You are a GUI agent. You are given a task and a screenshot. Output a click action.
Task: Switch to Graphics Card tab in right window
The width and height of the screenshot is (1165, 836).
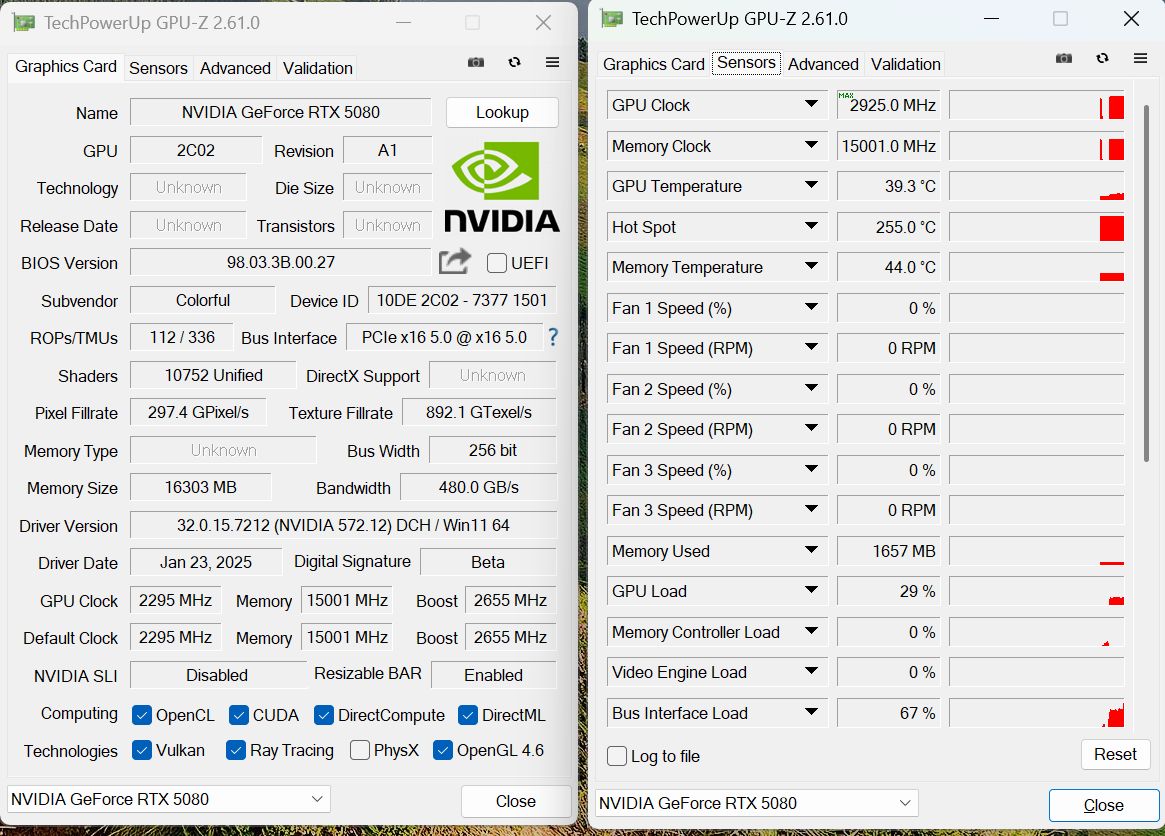click(653, 65)
